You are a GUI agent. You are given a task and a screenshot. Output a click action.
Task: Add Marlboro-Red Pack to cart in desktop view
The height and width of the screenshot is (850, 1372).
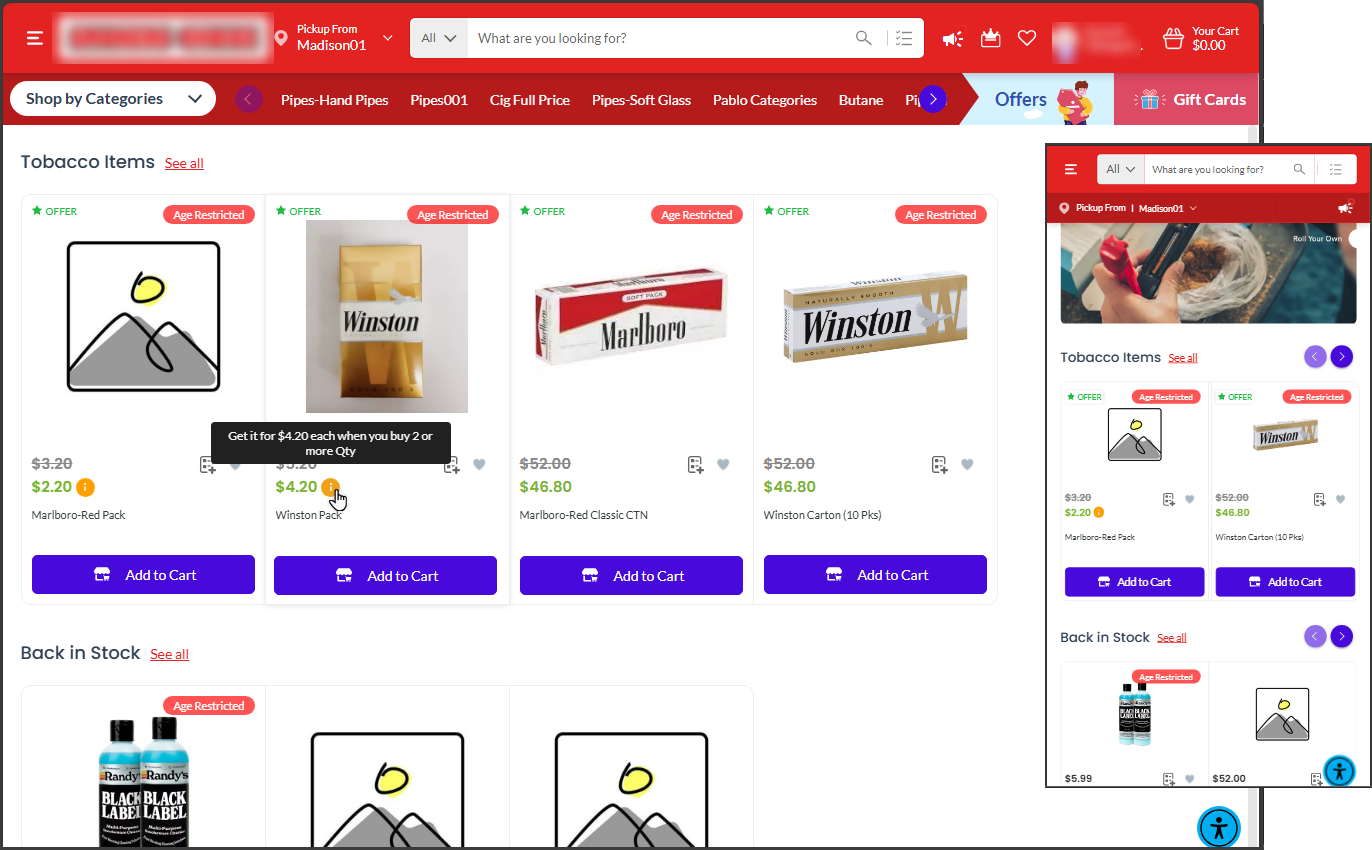(x=143, y=575)
